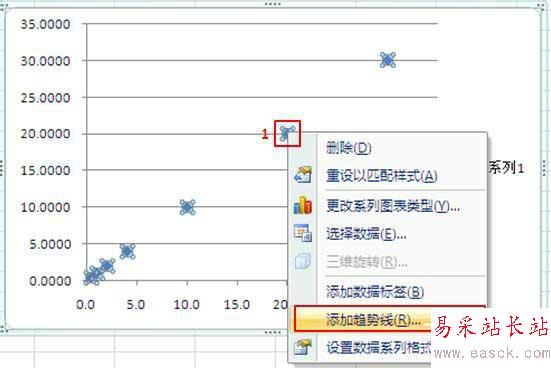Choose 添加趋势线(R)... menu item

click(x=373, y=320)
